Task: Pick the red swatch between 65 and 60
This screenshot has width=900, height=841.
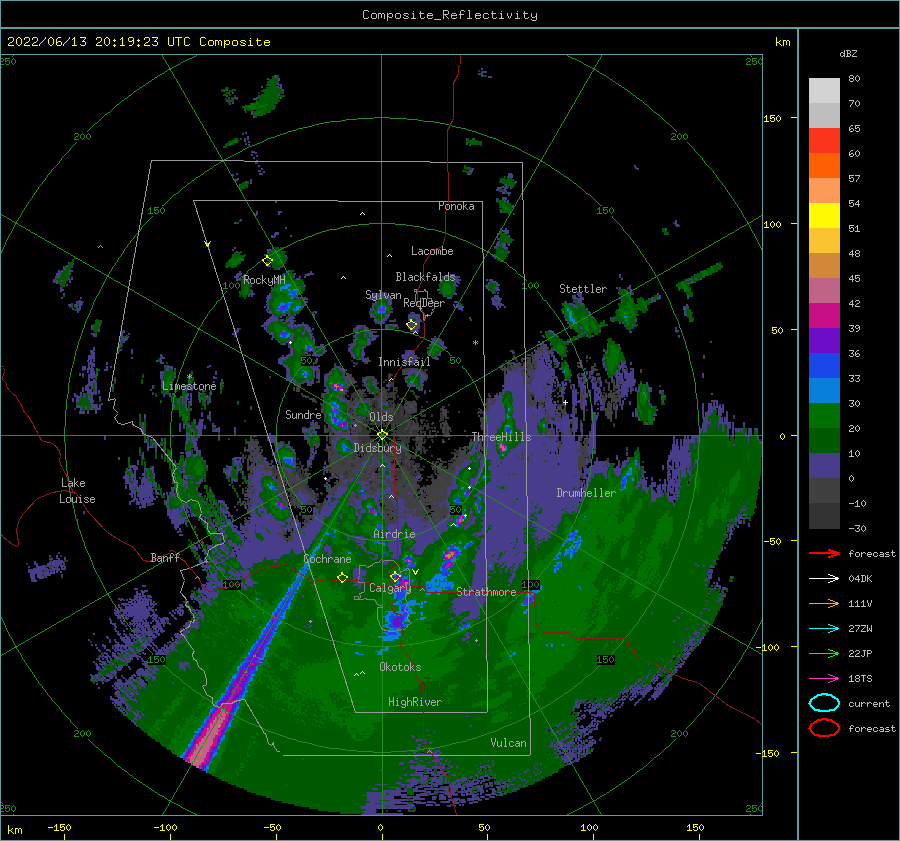Action: (824, 141)
